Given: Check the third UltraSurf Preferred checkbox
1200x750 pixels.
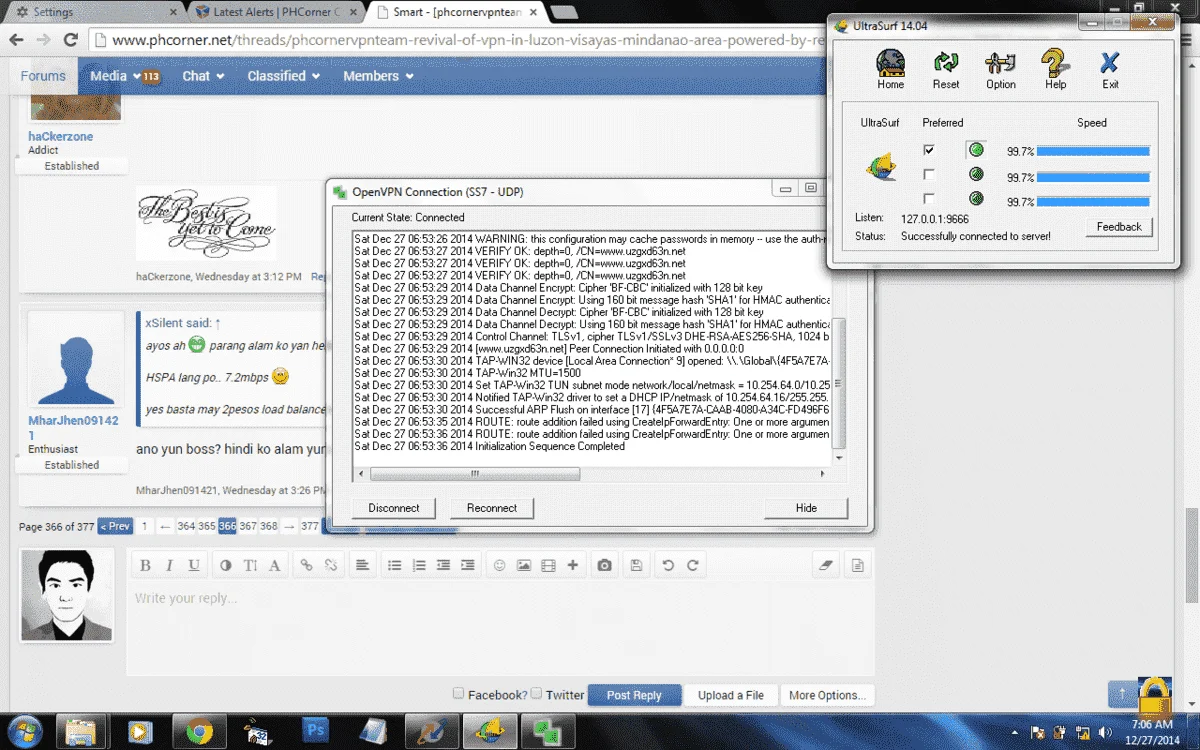Looking at the screenshot, I should (x=929, y=198).
